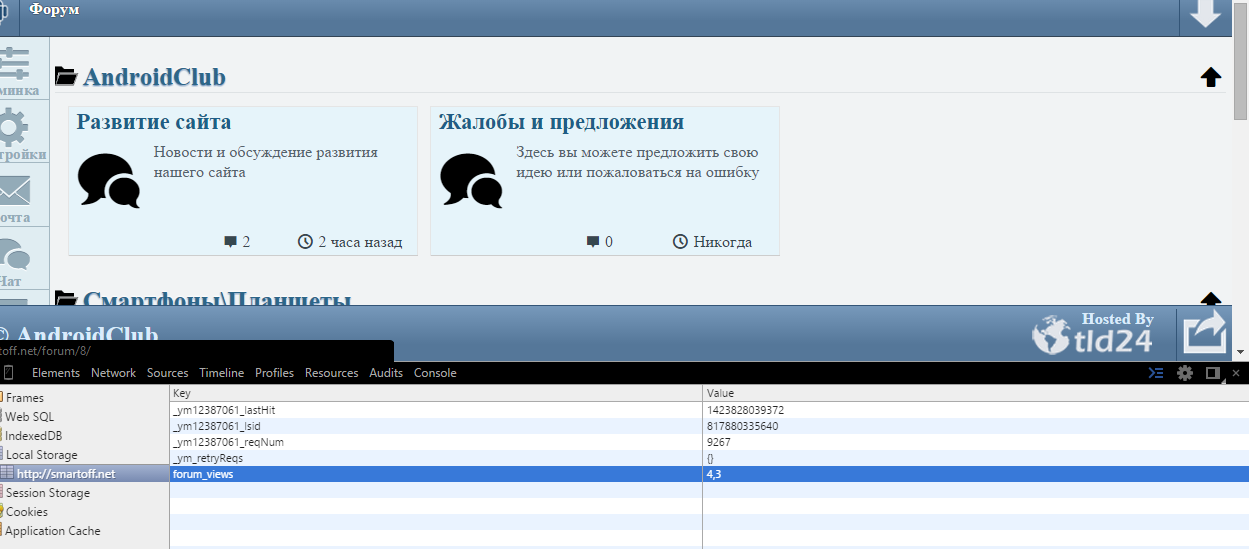Screen dimensions: 1249x549
Task: Click the sliders icon in left sidebar
Action: pos(12,63)
